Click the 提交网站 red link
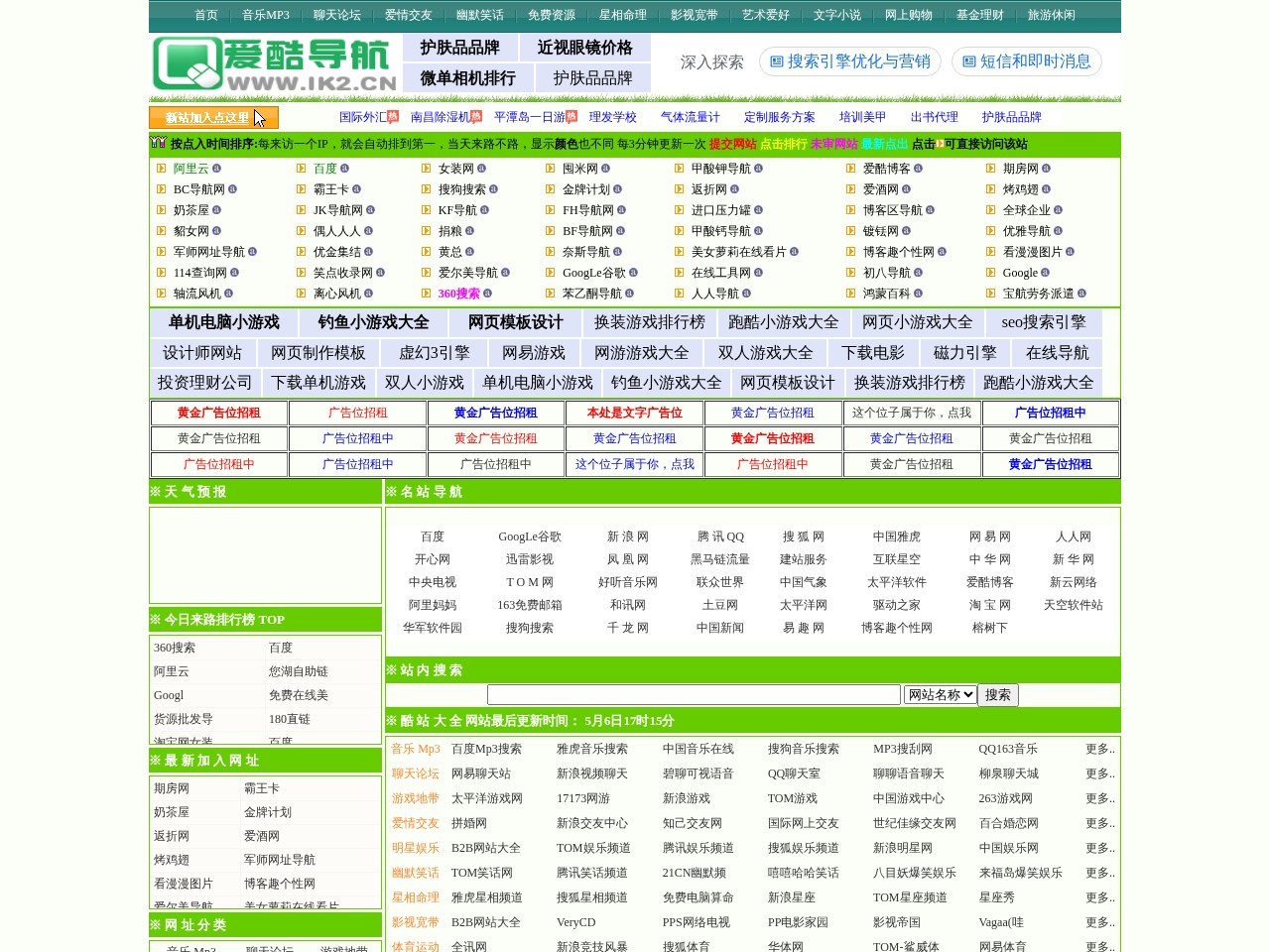 (x=732, y=144)
